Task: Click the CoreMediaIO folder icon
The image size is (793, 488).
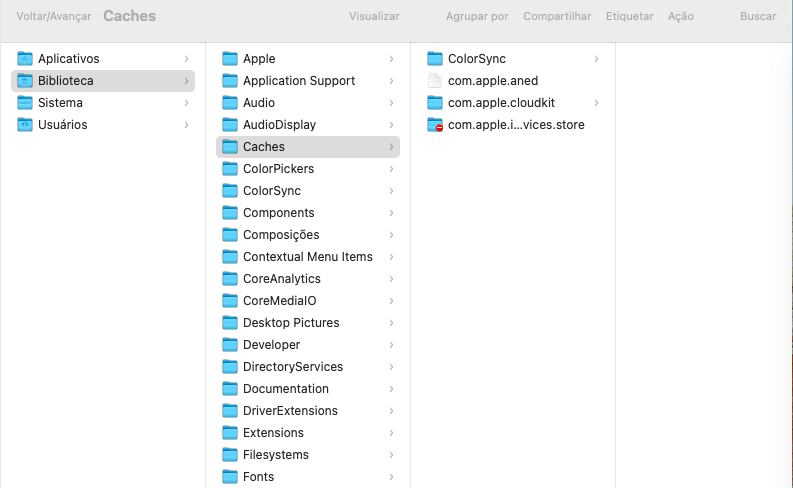Action: pyautogui.click(x=230, y=301)
